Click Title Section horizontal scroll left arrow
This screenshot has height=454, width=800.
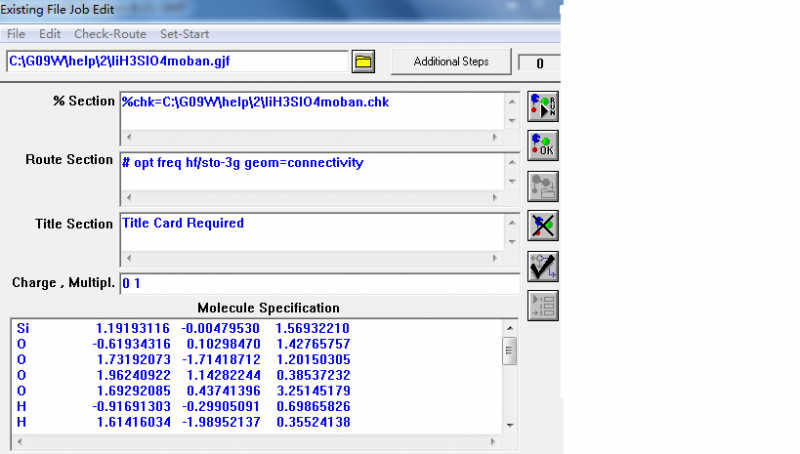pos(129,258)
